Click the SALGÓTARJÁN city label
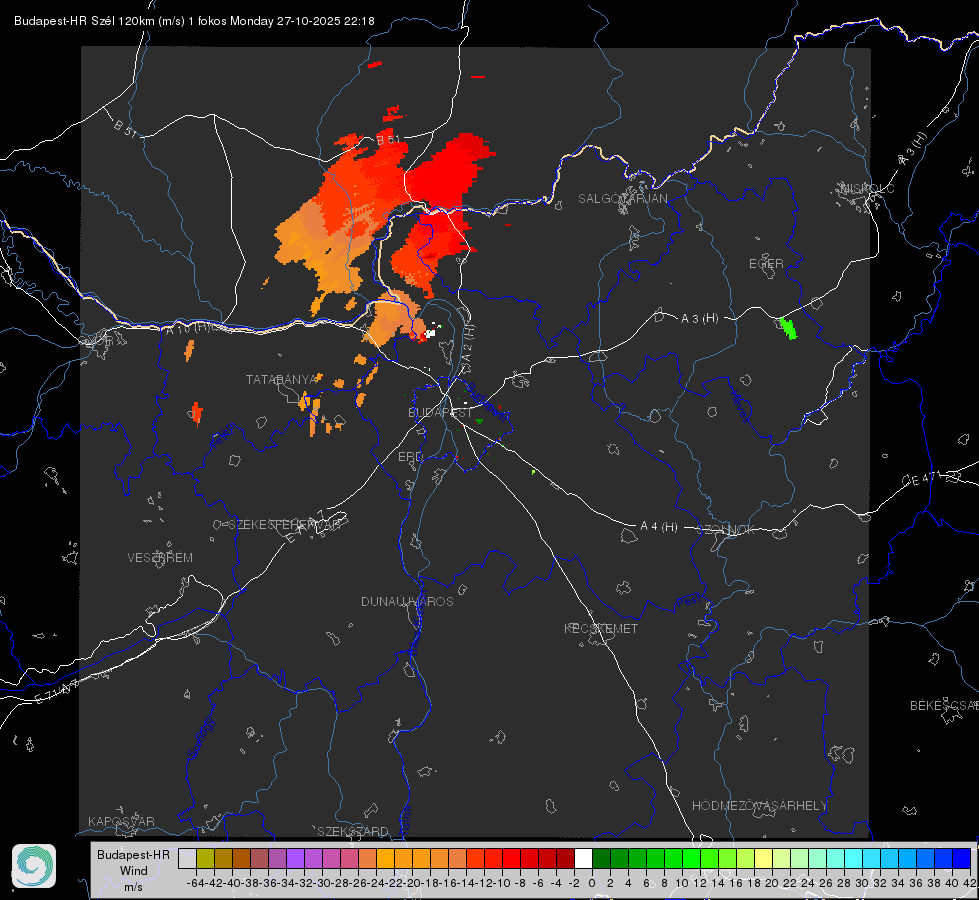The height and width of the screenshot is (900, 979). [x=622, y=199]
